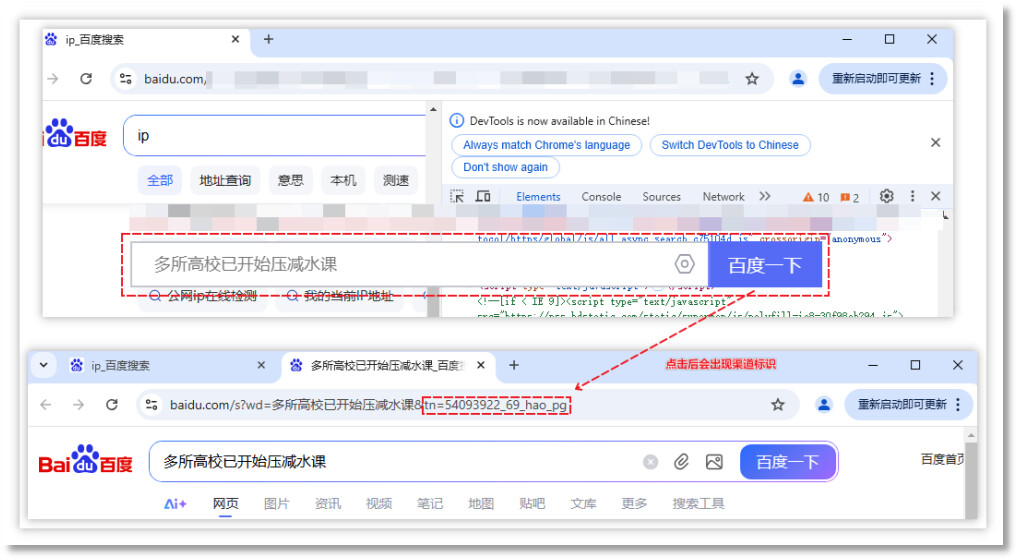Clear the search text with the grey X icon
The height and width of the screenshot is (560, 1019).
tap(651, 462)
